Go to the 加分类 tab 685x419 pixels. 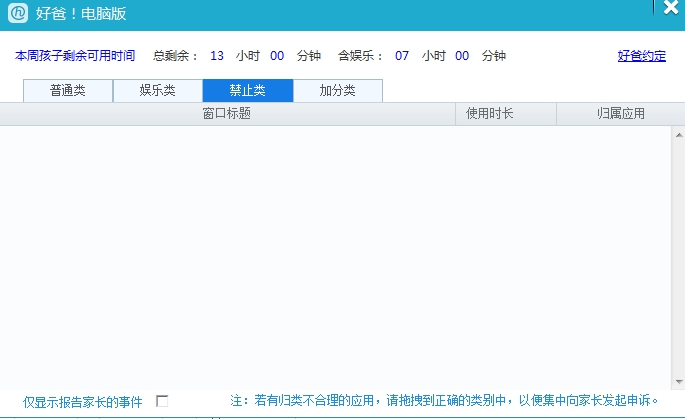pyautogui.click(x=337, y=91)
